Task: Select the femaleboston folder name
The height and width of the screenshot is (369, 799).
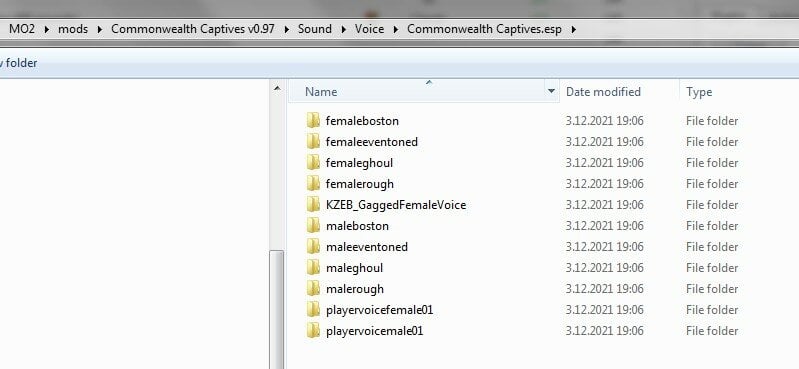Action: 362,121
